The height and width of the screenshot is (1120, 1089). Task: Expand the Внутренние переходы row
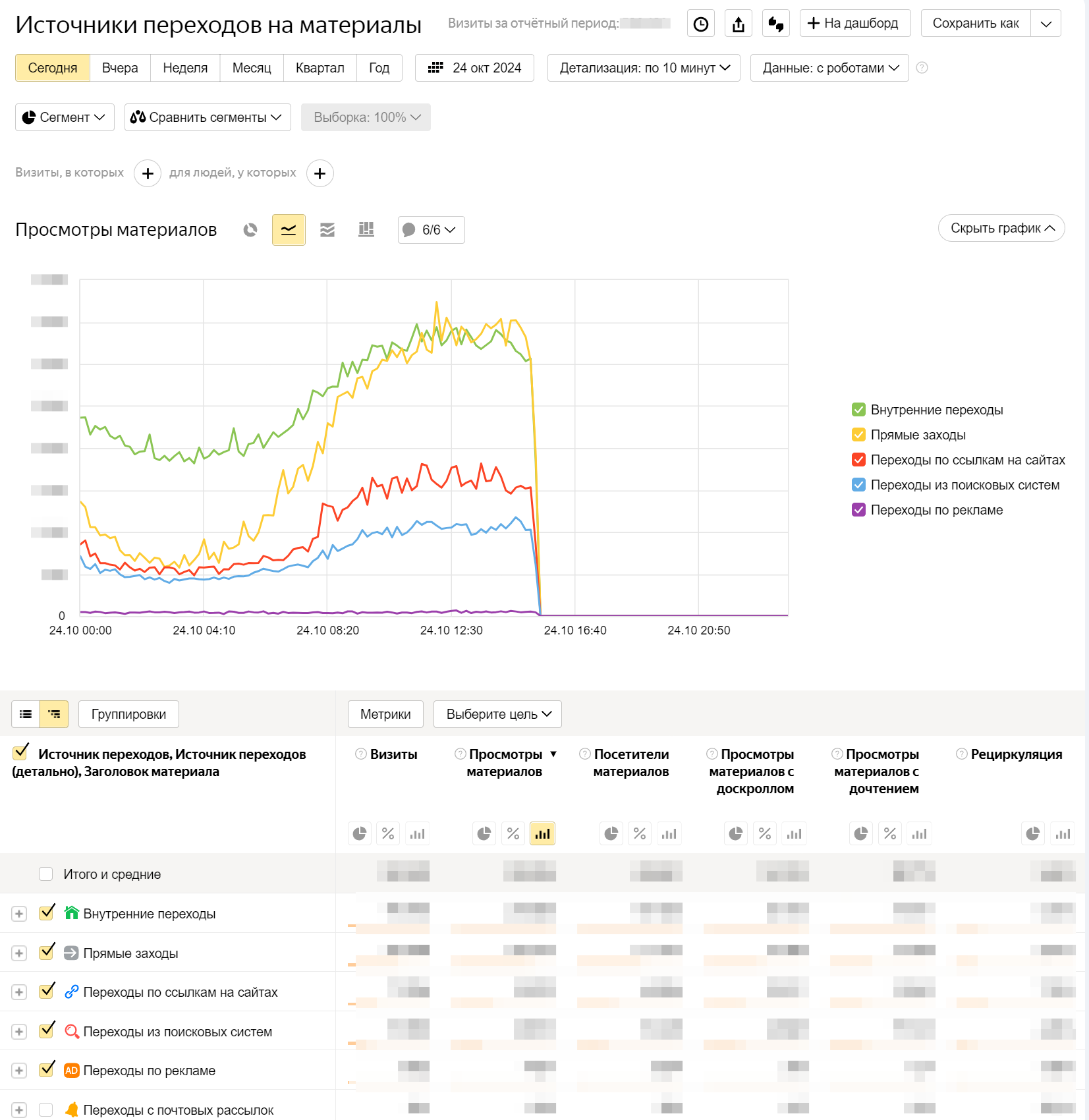point(19,914)
